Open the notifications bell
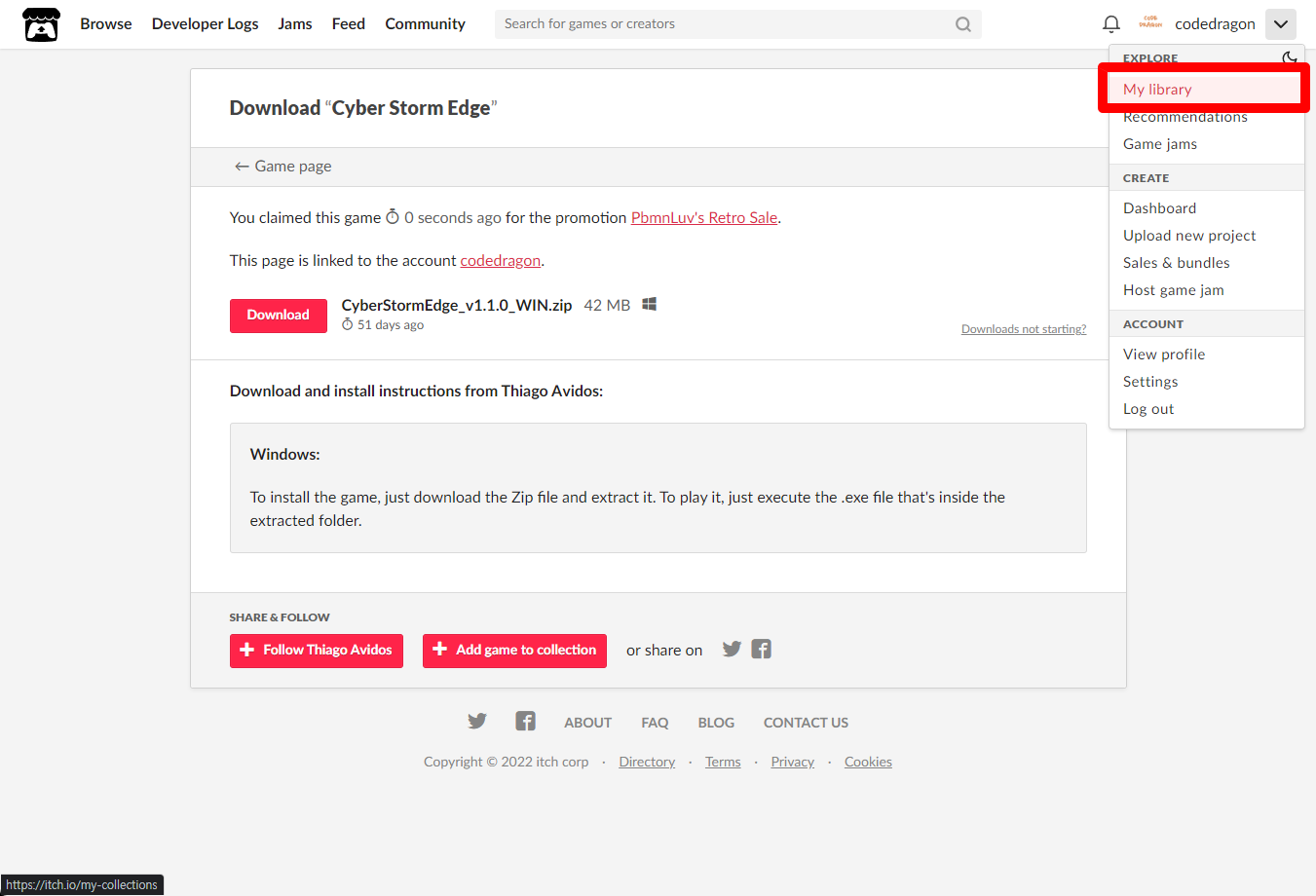 pyautogui.click(x=1110, y=24)
